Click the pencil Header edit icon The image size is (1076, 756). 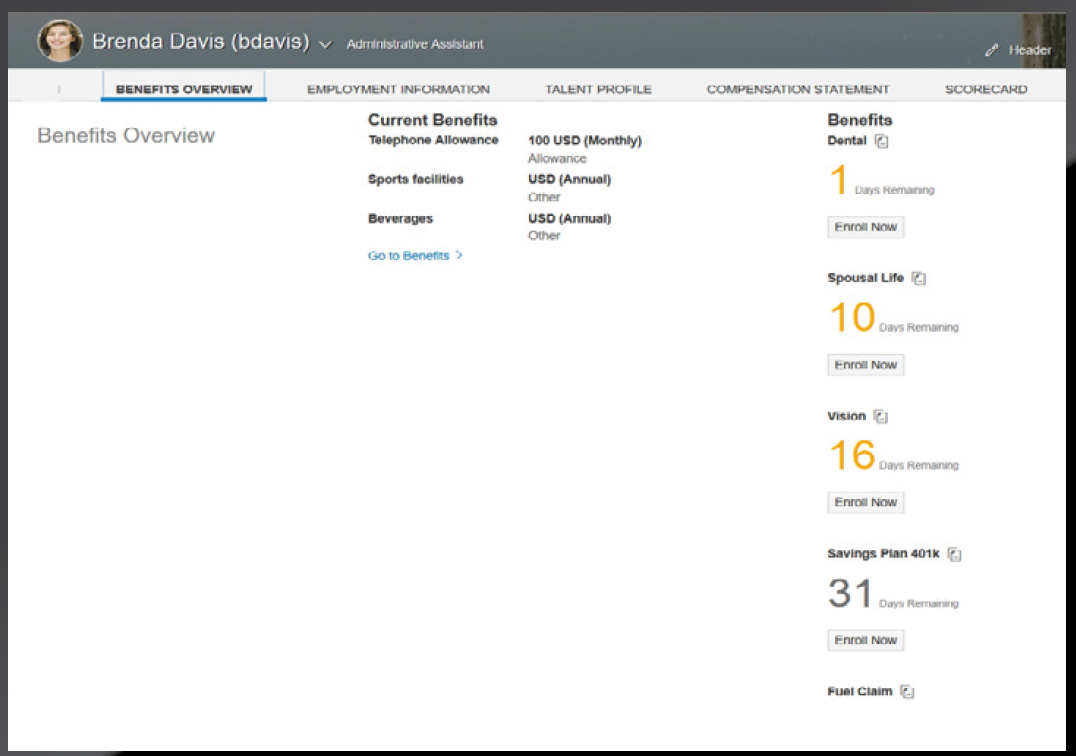click(x=992, y=50)
